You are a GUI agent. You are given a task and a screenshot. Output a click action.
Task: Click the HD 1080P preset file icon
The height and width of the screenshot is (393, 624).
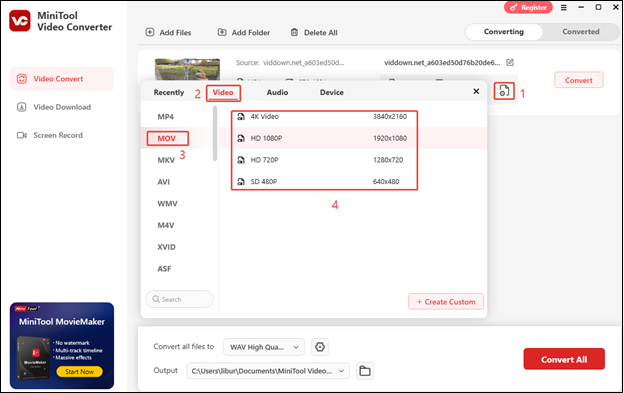point(241,138)
